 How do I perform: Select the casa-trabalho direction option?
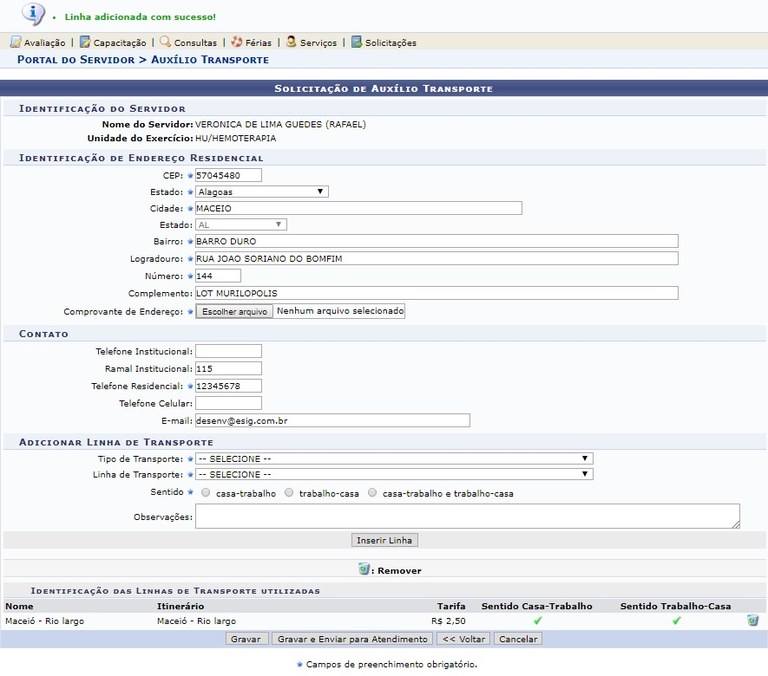click(x=206, y=493)
